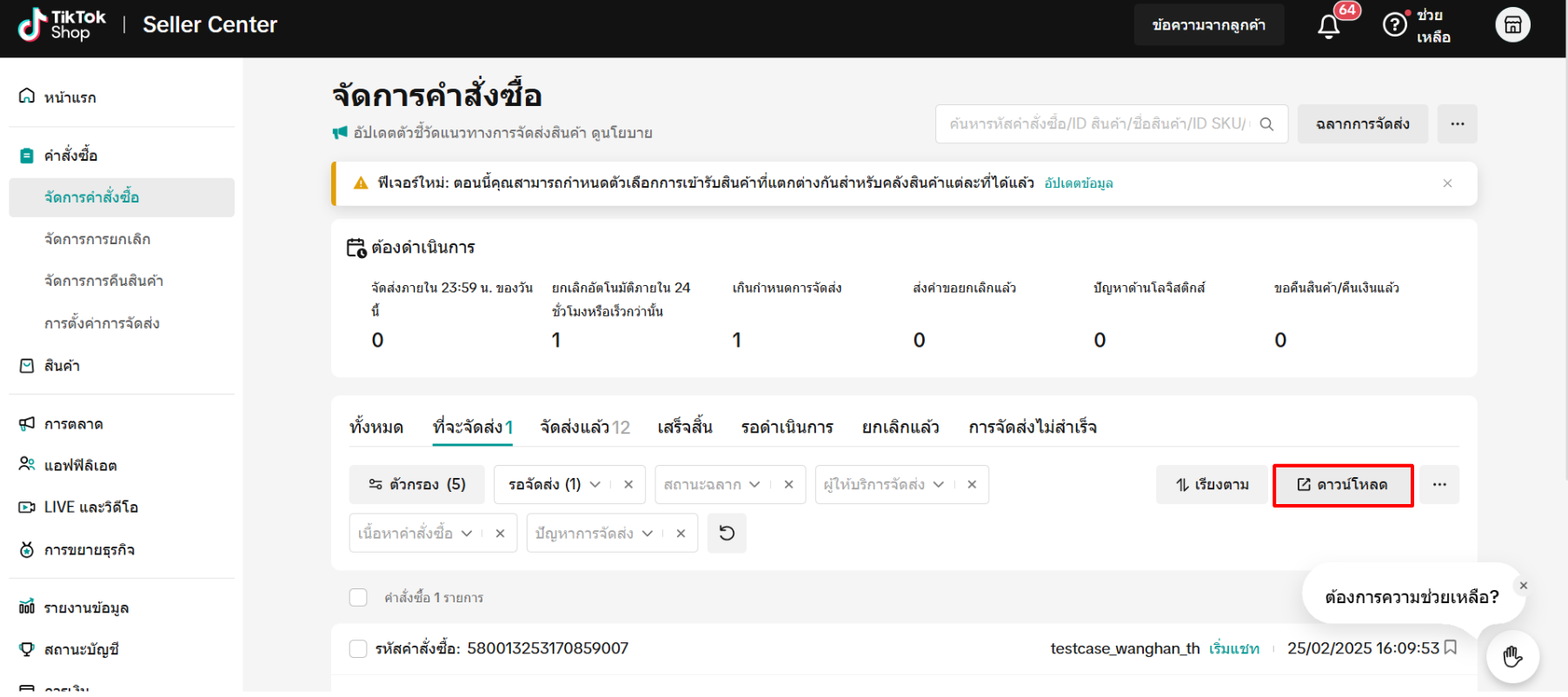Bookmark order 580013253170859007 with flag icon
This screenshot has width=1568, height=697.
pyautogui.click(x=1451, y=647)
